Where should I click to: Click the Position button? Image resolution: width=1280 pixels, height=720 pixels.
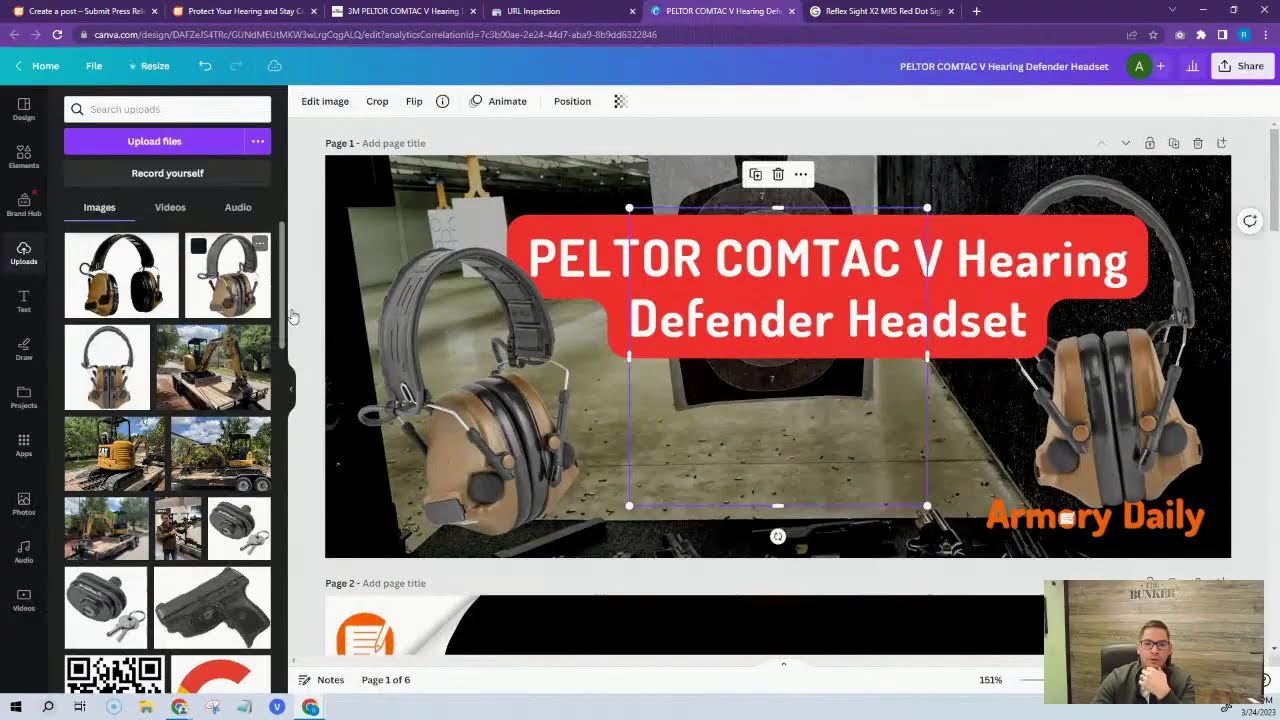click(572, 101)
